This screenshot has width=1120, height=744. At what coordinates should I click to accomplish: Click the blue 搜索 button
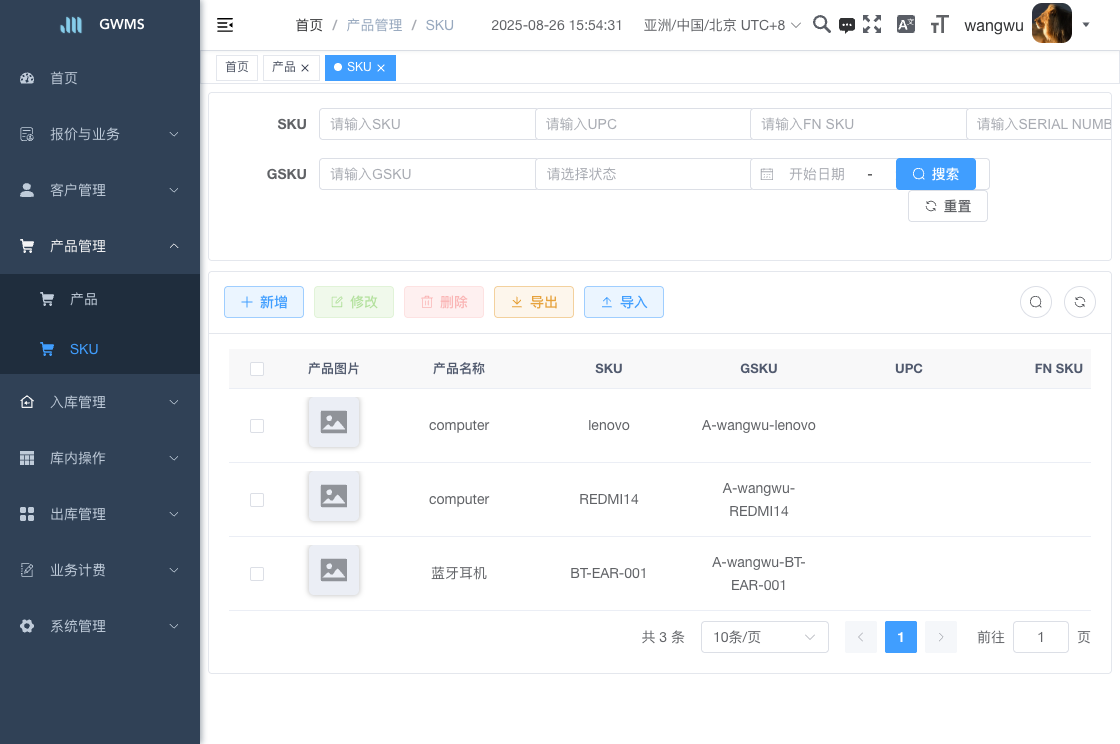tap(936, 174)
